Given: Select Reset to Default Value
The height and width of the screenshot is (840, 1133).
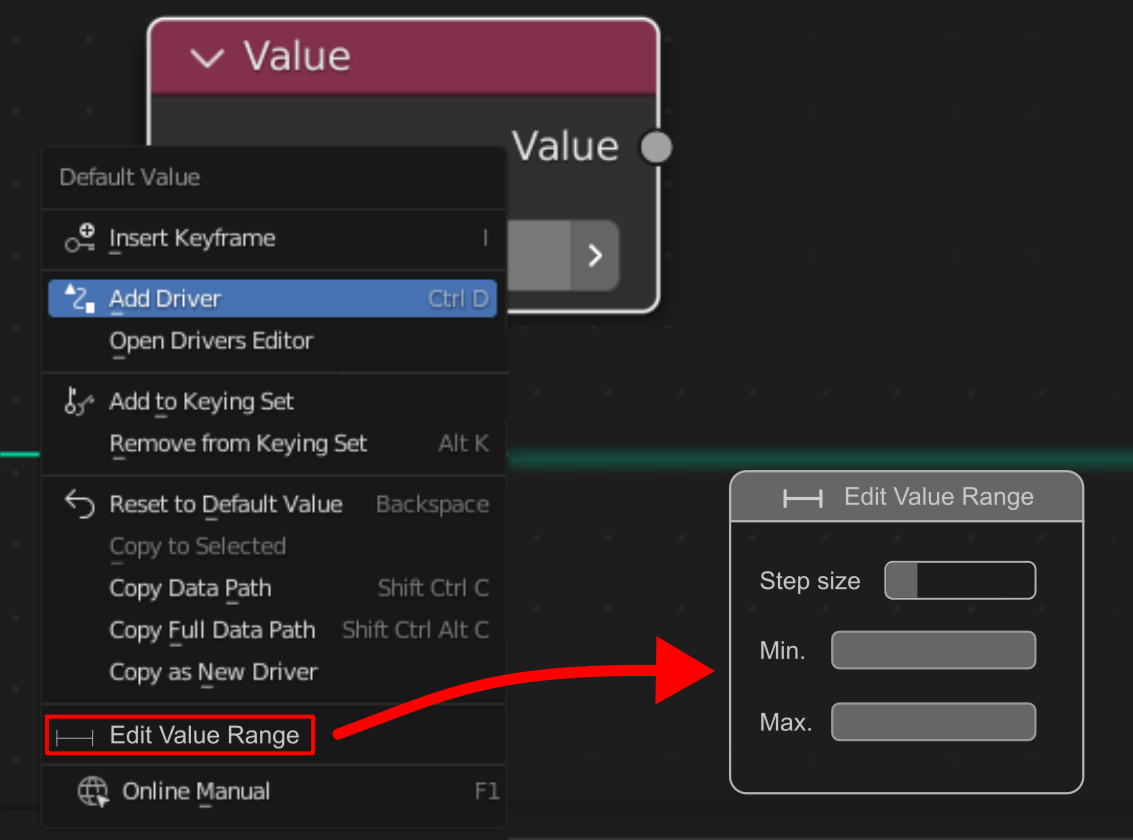Looking at the screenshot, I should [272, 504].
